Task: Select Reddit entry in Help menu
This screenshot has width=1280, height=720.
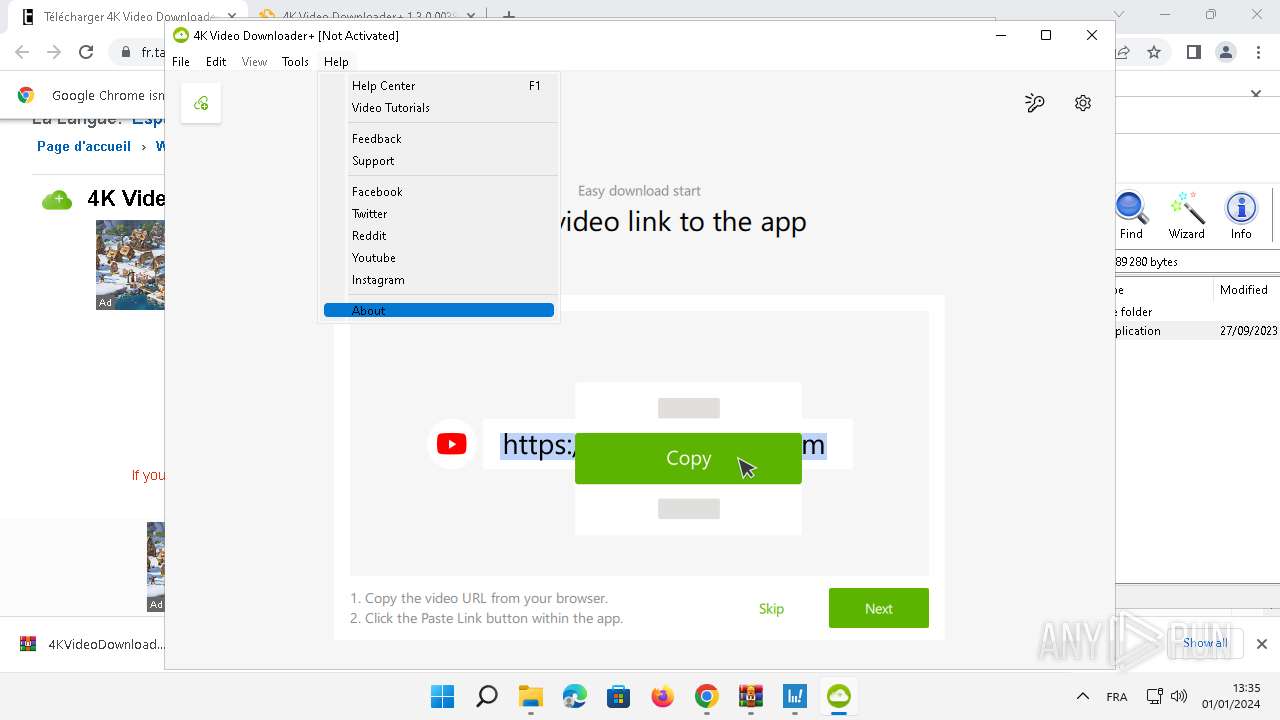Action: point(439,236)
